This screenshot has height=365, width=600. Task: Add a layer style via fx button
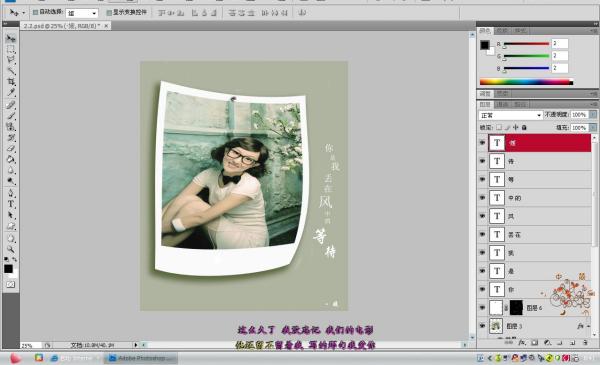(x=522, y=342)
